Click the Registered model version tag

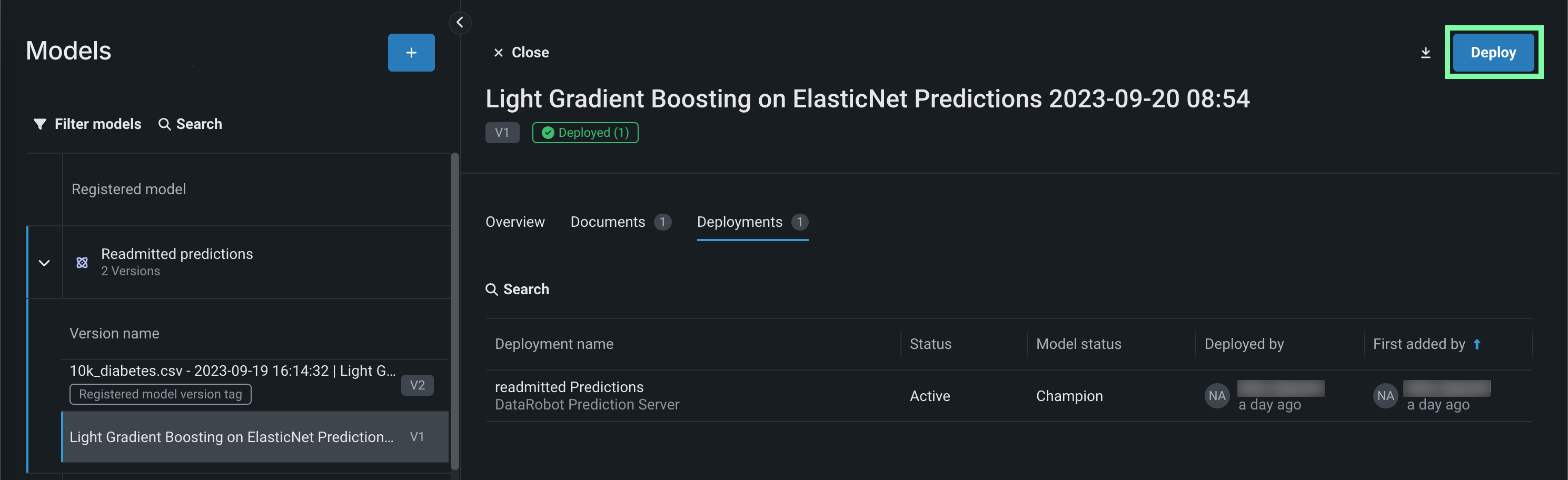click(x=160, y=394)
